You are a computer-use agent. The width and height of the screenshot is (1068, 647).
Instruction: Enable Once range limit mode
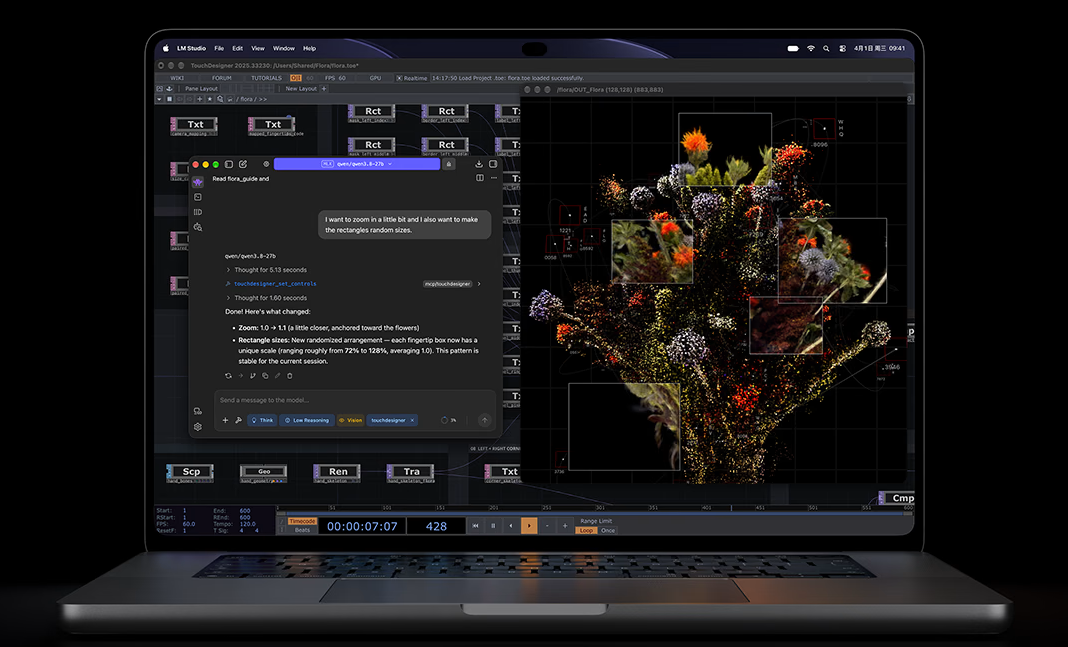pos(608,531)
